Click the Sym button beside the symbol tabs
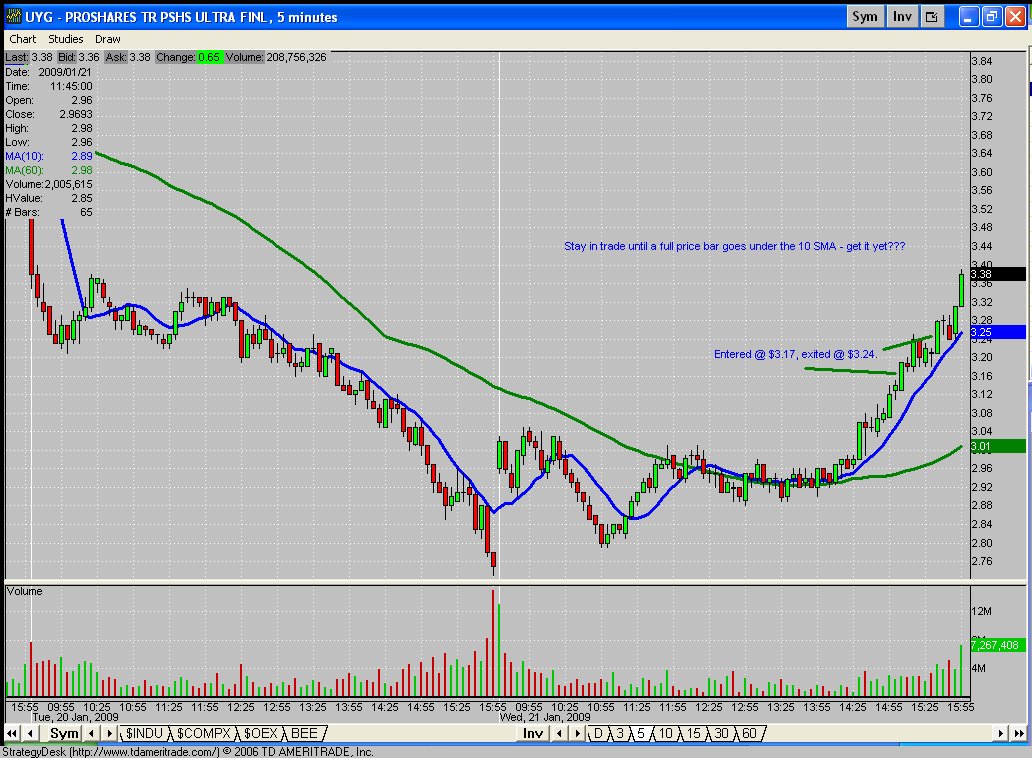 [64, 733]
